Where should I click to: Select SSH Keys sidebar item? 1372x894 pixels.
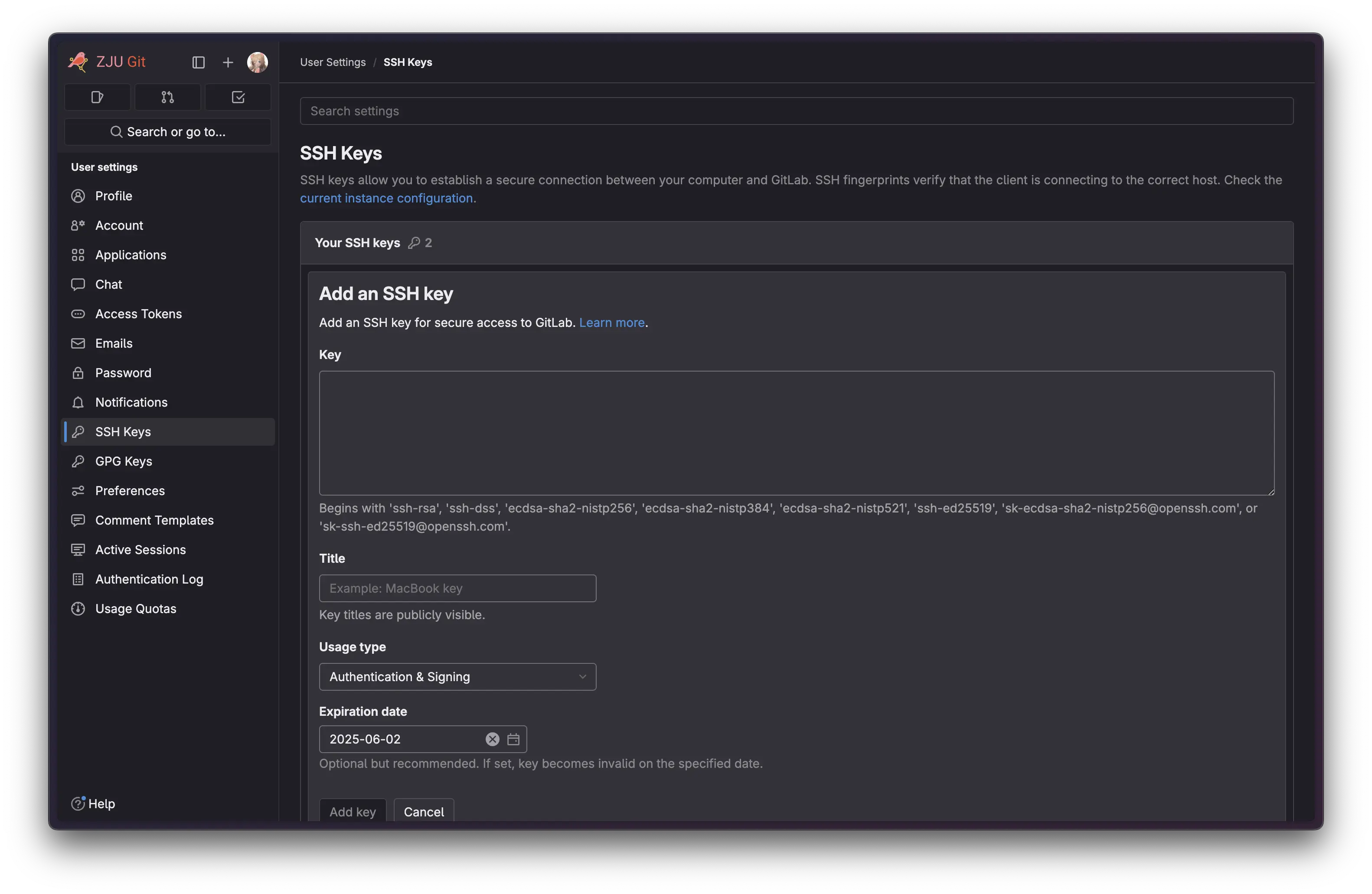[x=168, y=432]
